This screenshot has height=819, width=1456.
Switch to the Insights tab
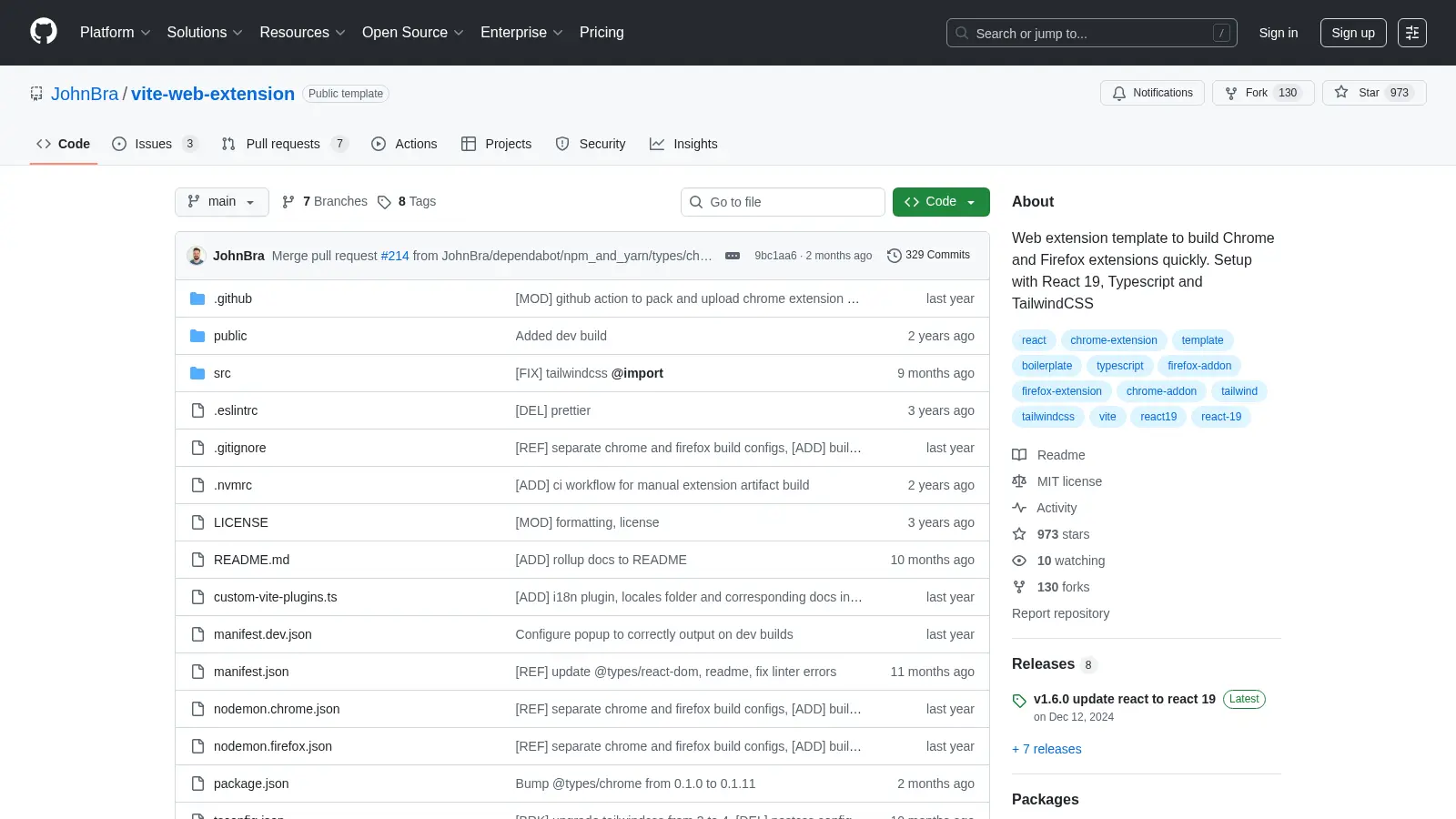[683, 144]
